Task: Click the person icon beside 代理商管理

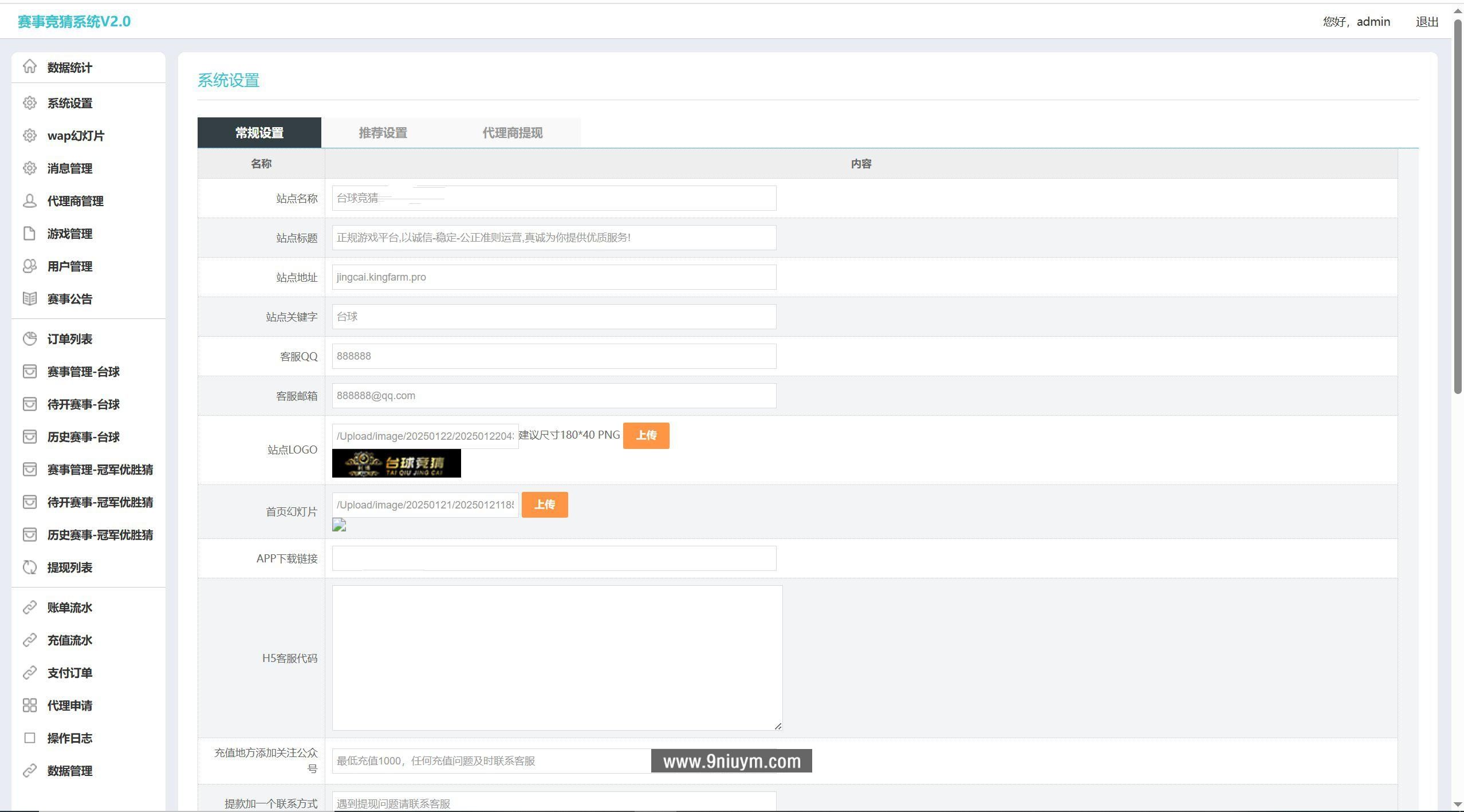Action: [x=30, y=201]
